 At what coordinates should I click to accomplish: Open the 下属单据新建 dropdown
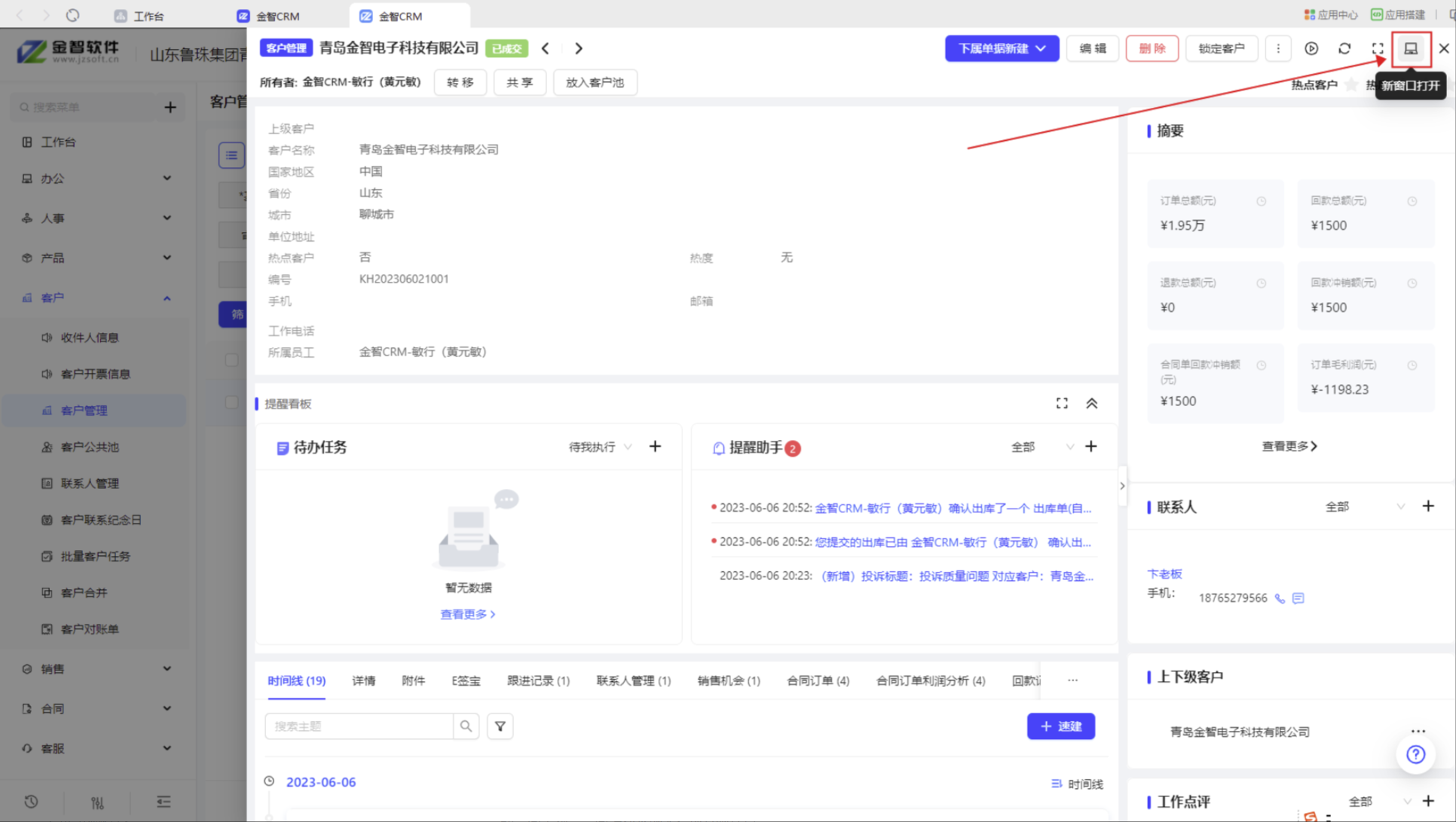coord(1002,48)
